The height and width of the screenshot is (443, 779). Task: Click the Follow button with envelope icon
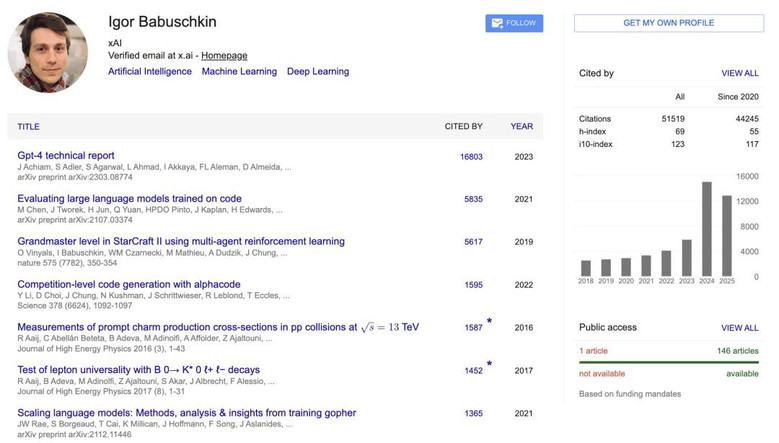514,23
